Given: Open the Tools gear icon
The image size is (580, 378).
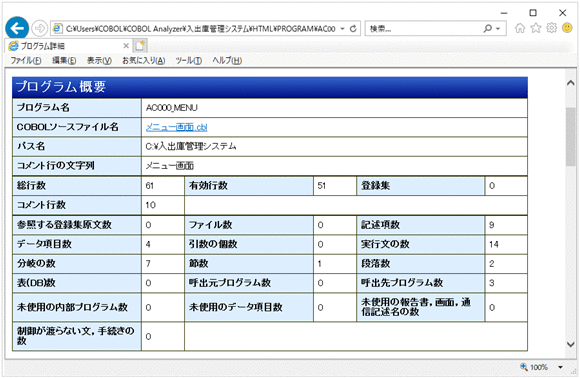Looking at the screenshot, I should coord(552,28).
